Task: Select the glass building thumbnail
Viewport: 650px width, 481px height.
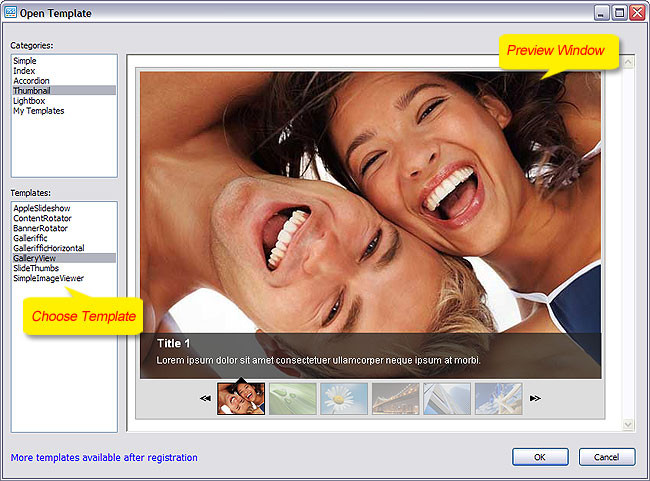Action: [x=447, y=398]
